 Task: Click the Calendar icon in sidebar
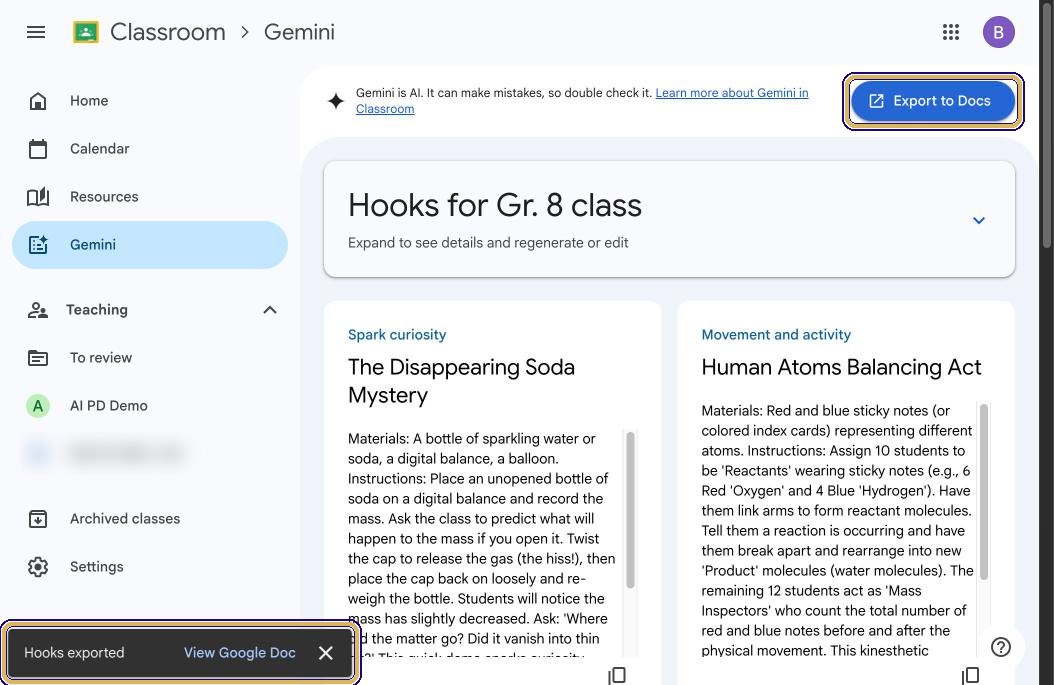38,149
